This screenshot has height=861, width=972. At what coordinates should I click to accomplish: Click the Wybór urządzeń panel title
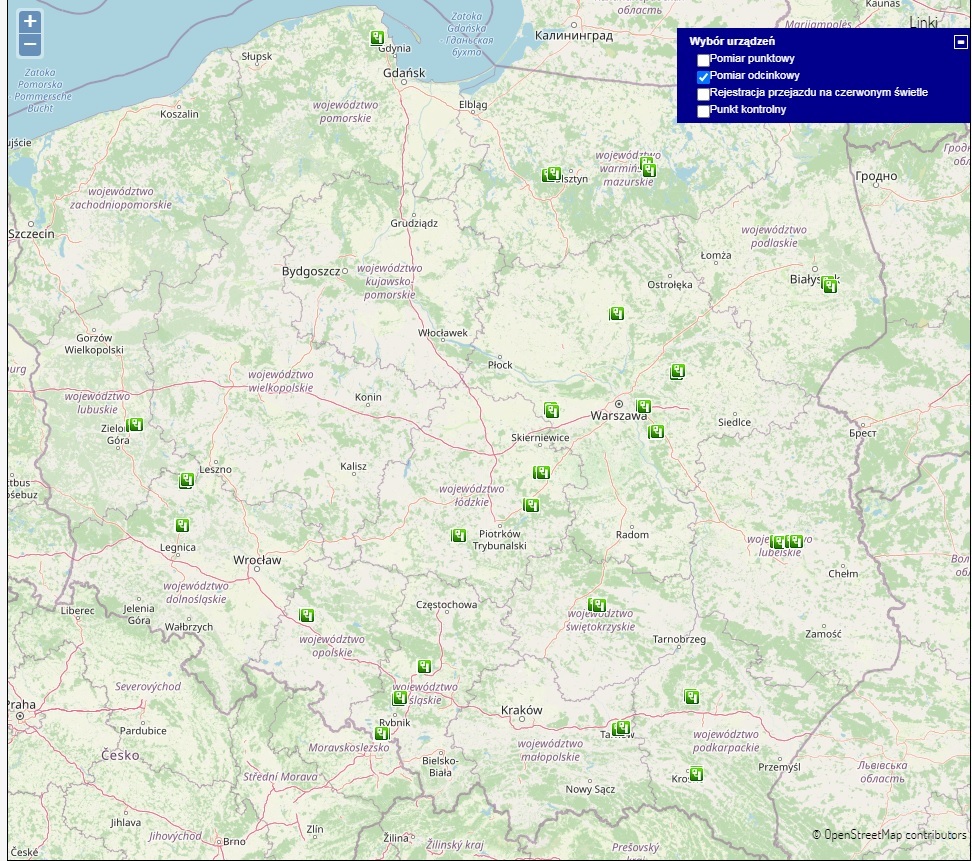pos(731,42)
